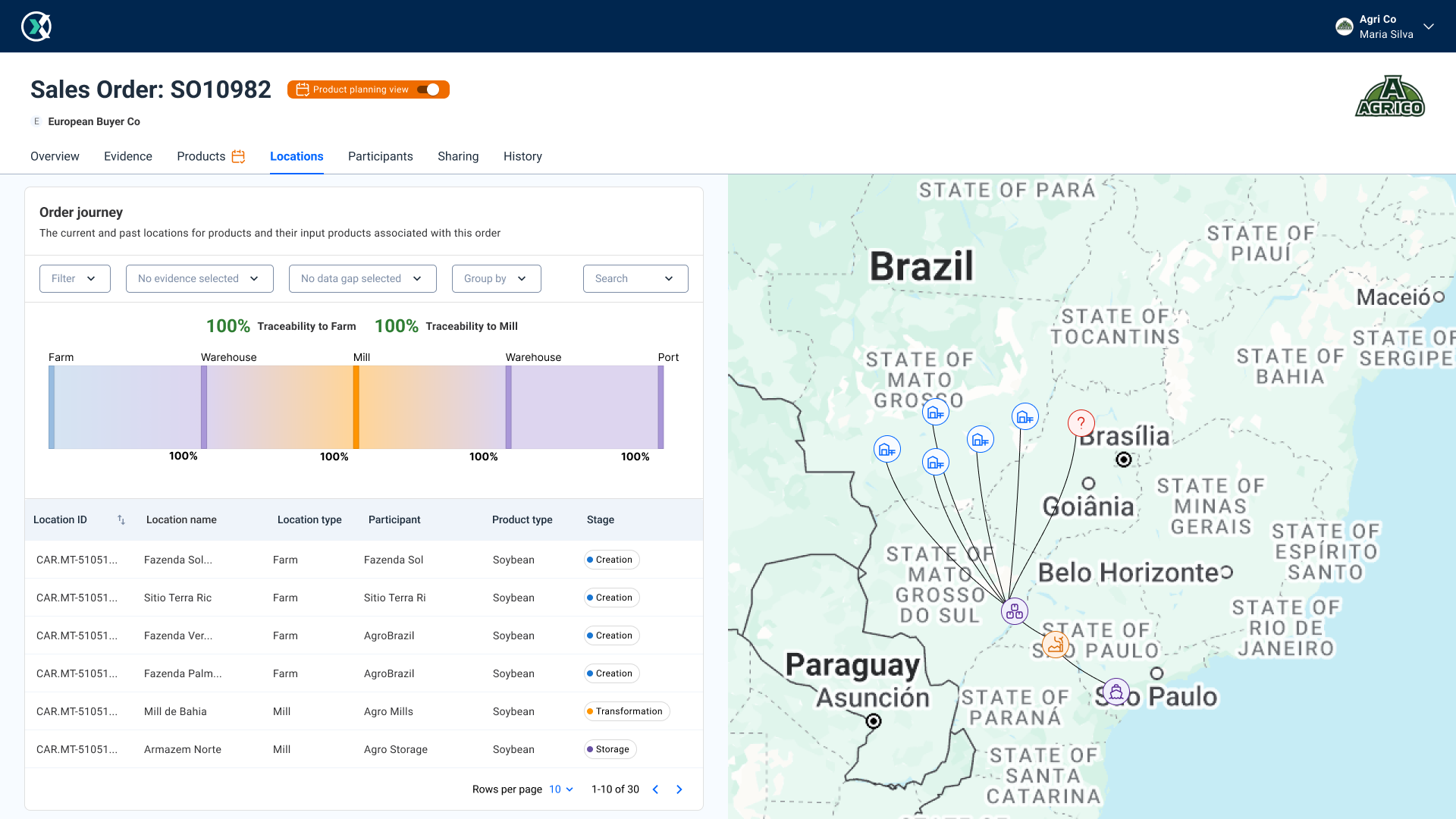Click Agro Mills participant cell
The height and width of the screenshot is (819, 1456).
tap(388, 711)
